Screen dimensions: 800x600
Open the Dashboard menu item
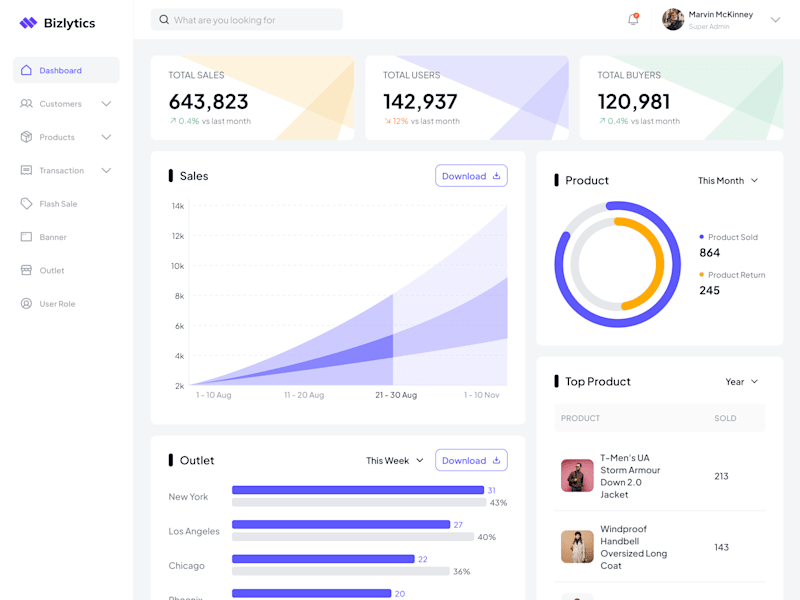pos(66,70)
